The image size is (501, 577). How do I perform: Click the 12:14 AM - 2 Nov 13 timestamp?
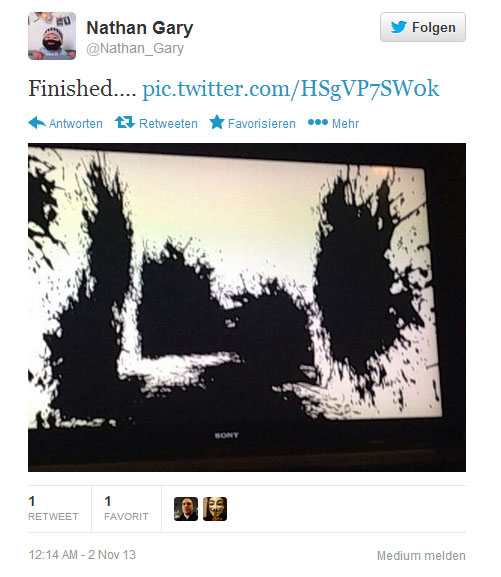pos(82,555)
